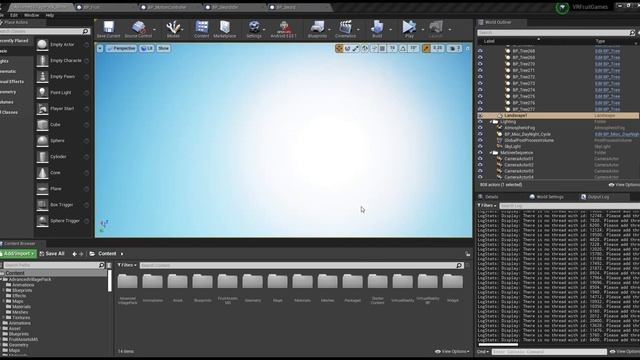Toggle visibility of the Lighting folder
The image size is (640, 360).
480,122
